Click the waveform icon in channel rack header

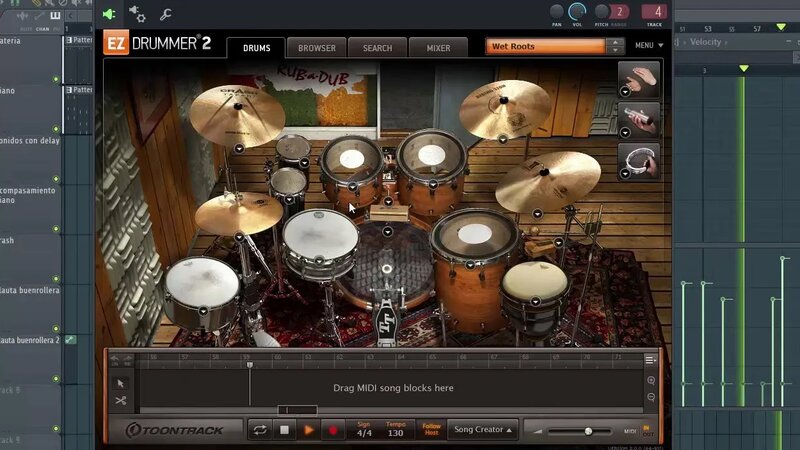(x=23, y=16)
